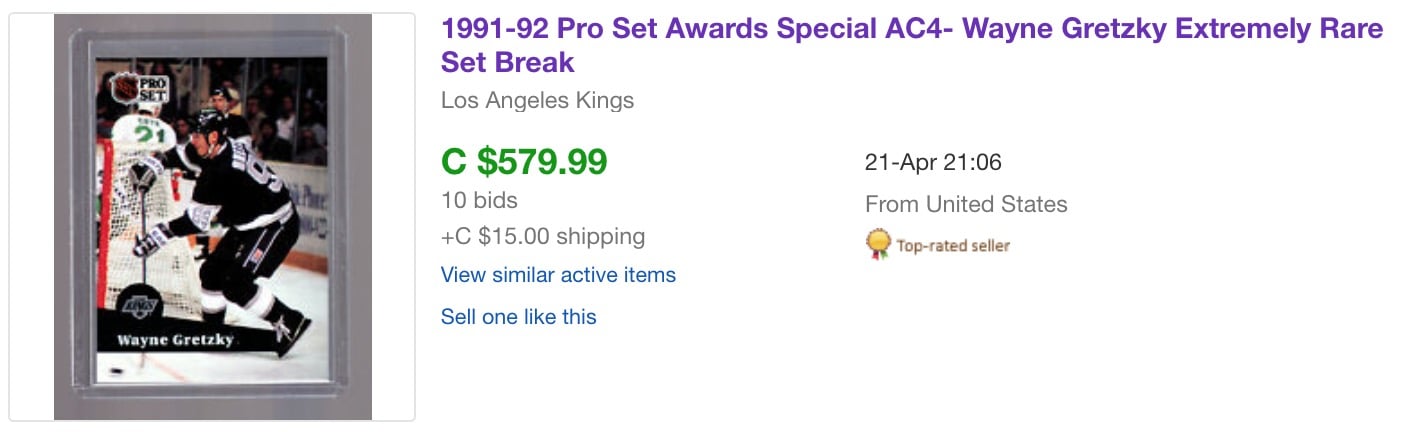This screenshot has width=1408, height=432.
Task: Click the Top-rated seller label text
Action: [x=953, y=245]
